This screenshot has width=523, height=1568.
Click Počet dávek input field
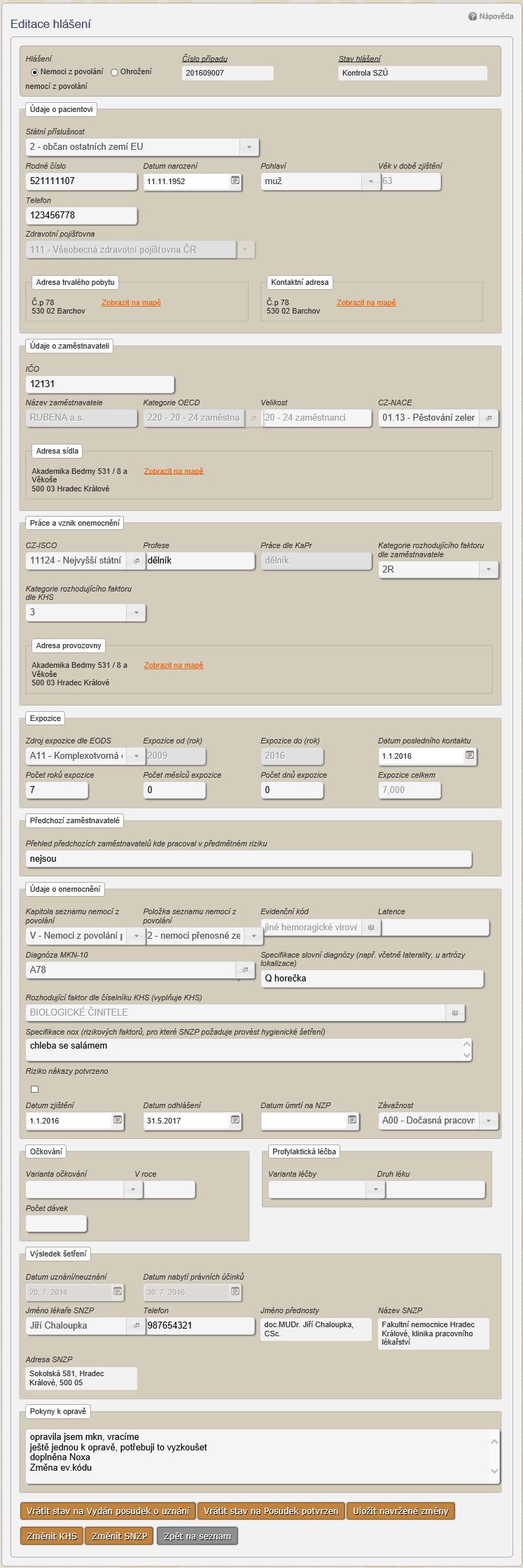56,1224
